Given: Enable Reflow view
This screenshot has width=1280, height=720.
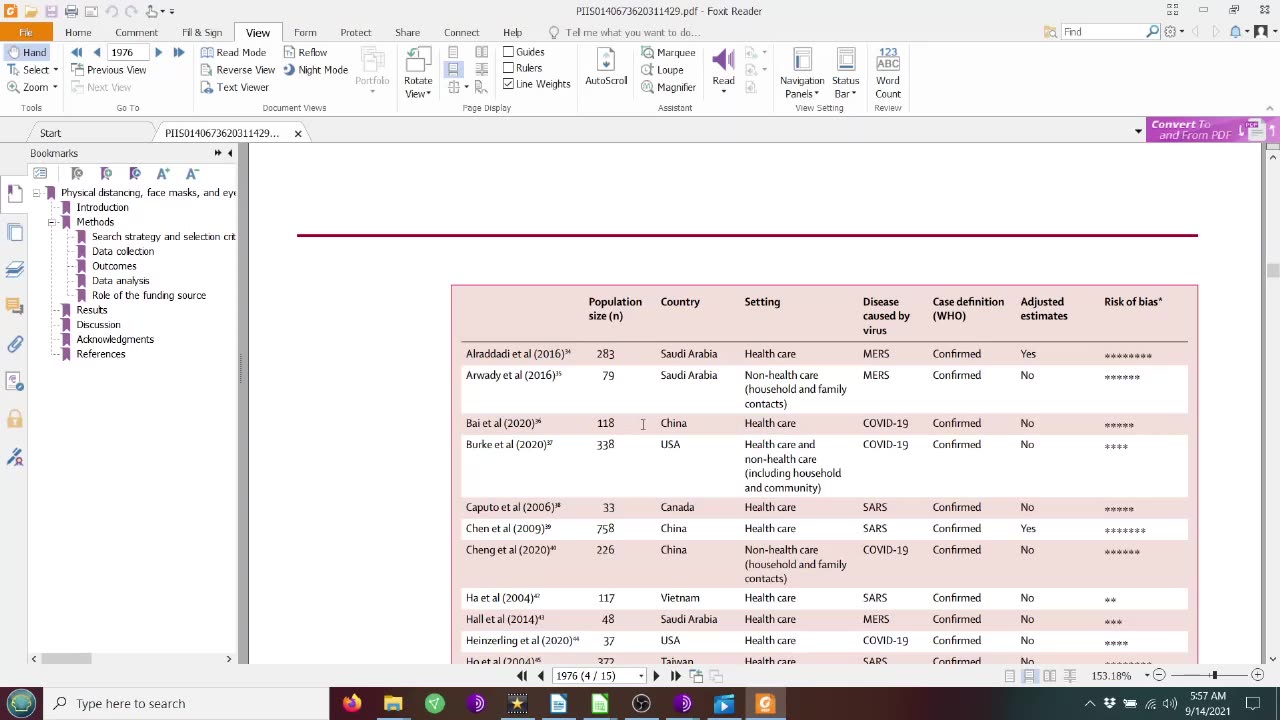Looking at the screenshot, I should click(x=305, y=52).
